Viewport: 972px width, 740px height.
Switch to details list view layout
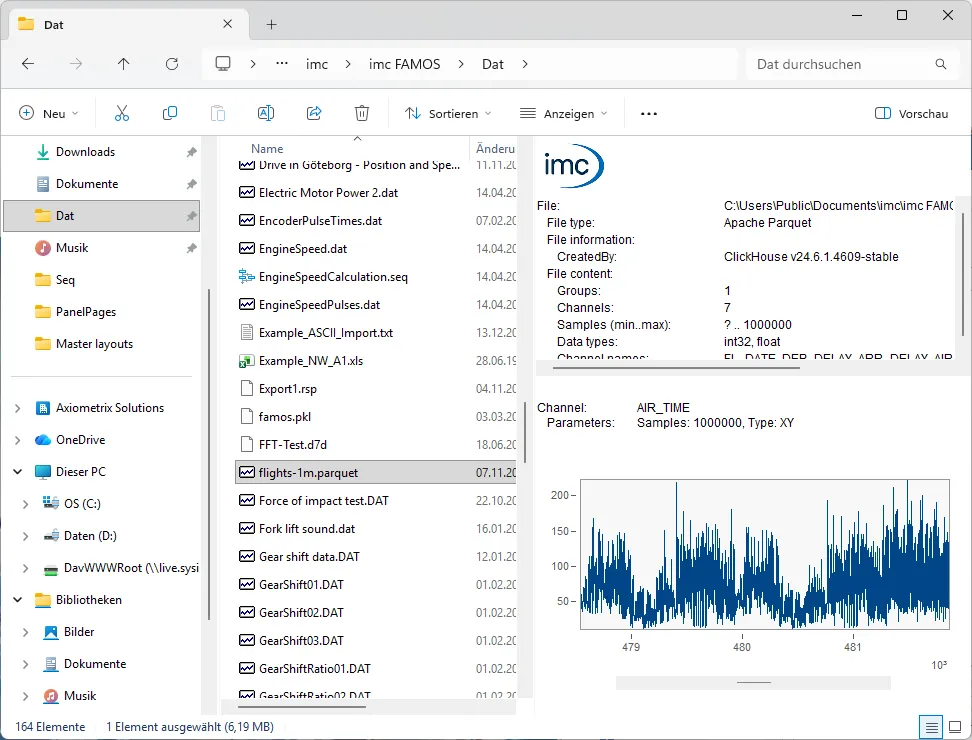coord(931,726)
